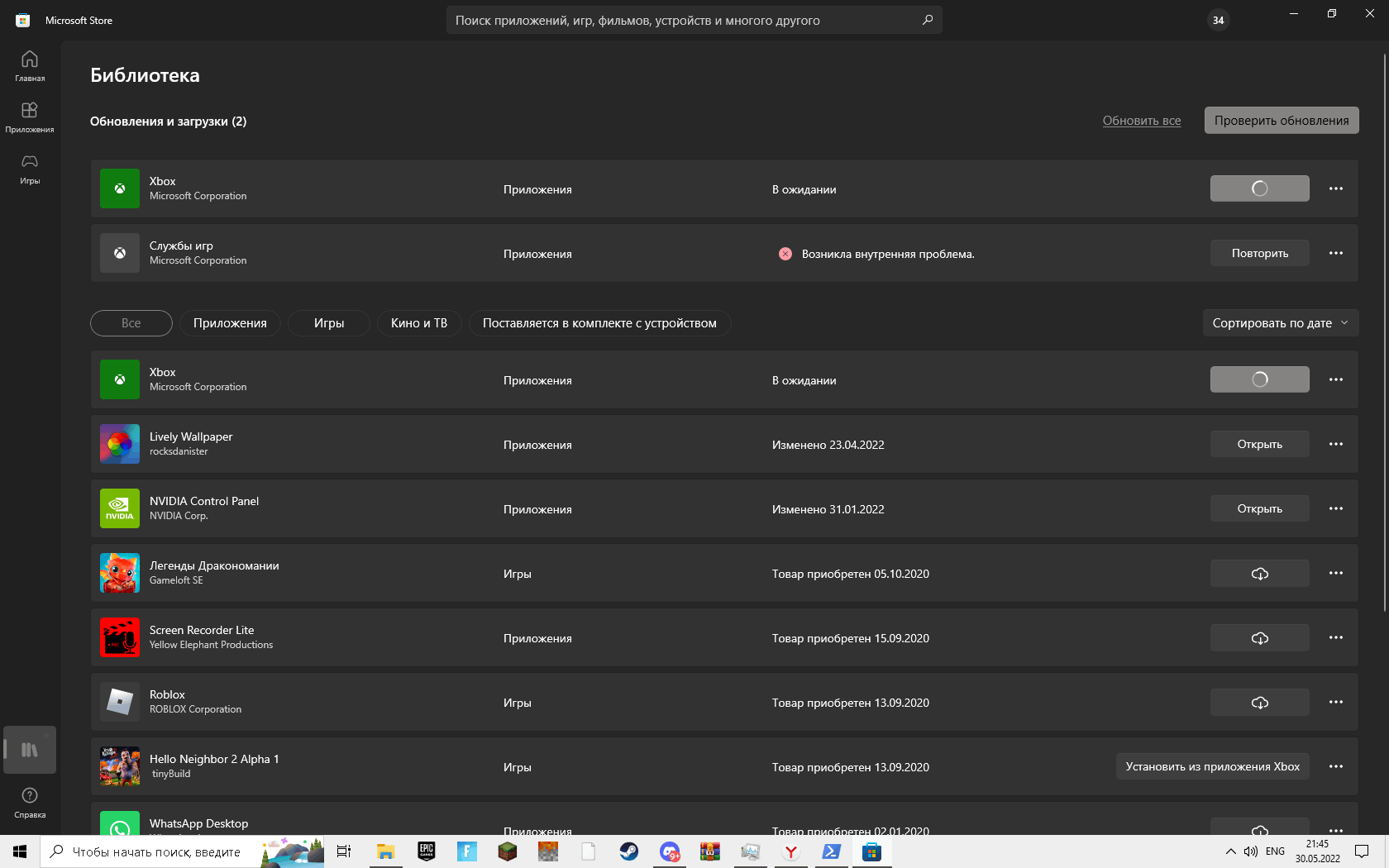This screenshot has height=868, width=1389.
Task: Select the Все filter tab
Action: click(131, 323)
